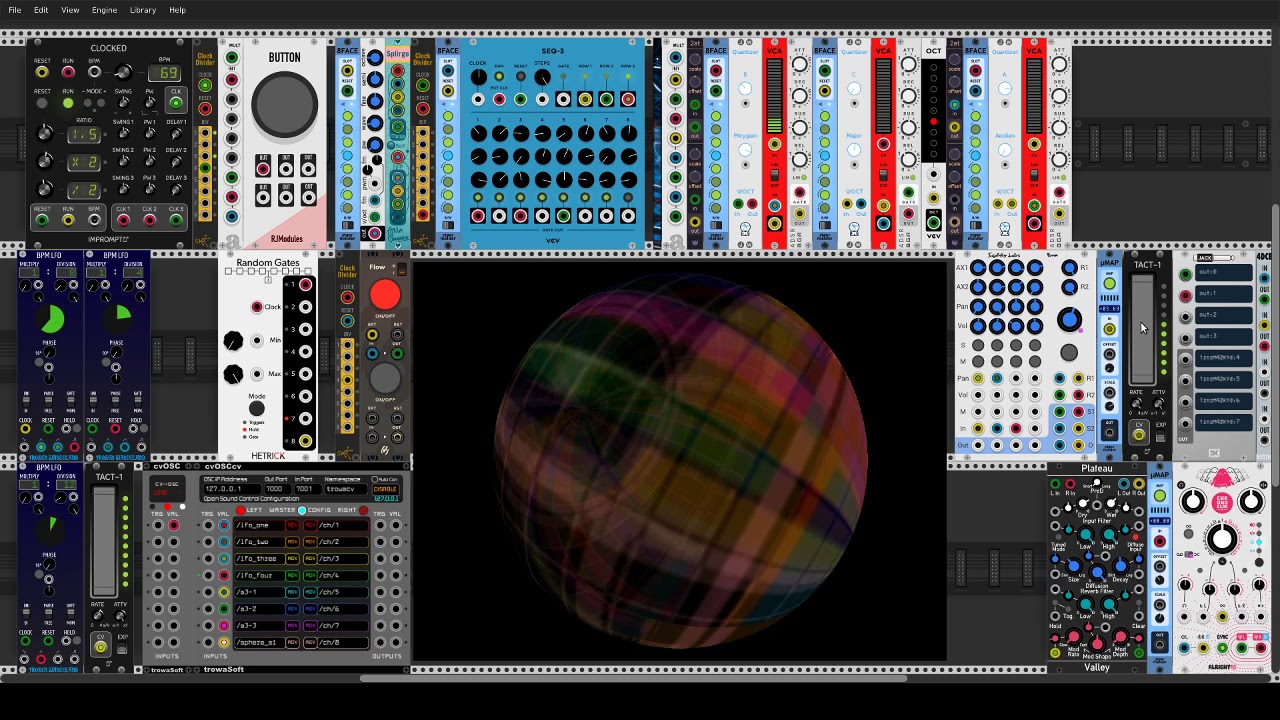Toggle the Clocked RUN LED button
The height and width of the screenshot is (720, 1280).
[68, 103]
